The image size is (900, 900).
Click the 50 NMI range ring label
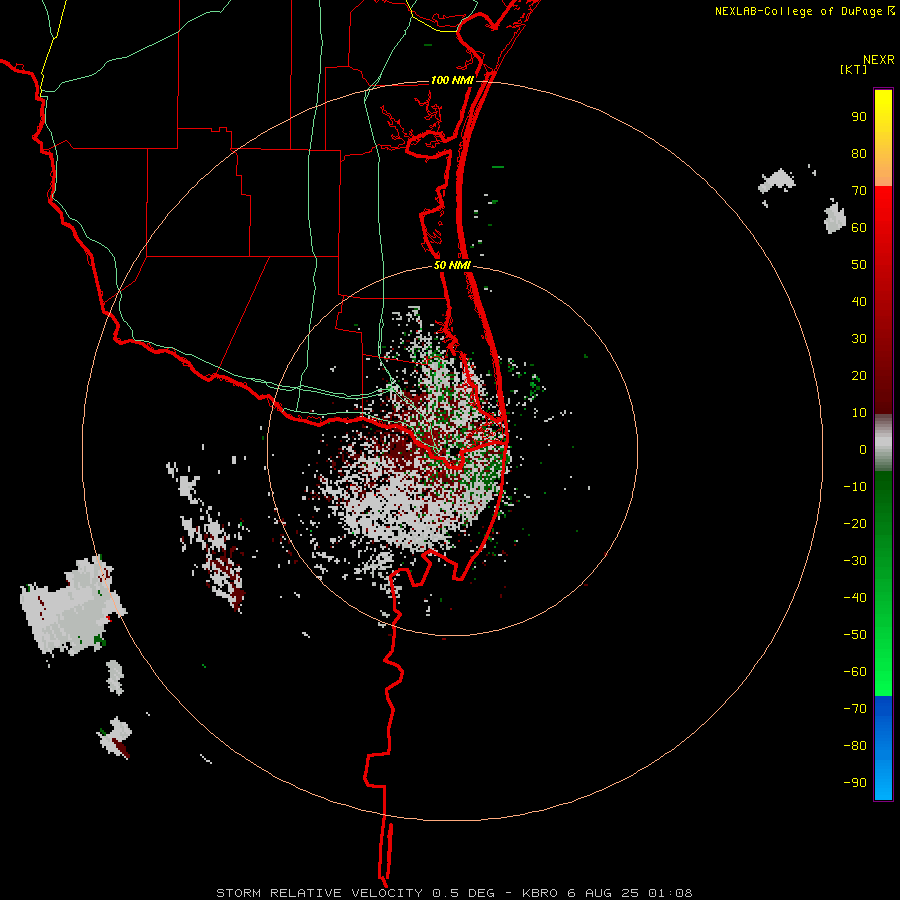(452, 265)
